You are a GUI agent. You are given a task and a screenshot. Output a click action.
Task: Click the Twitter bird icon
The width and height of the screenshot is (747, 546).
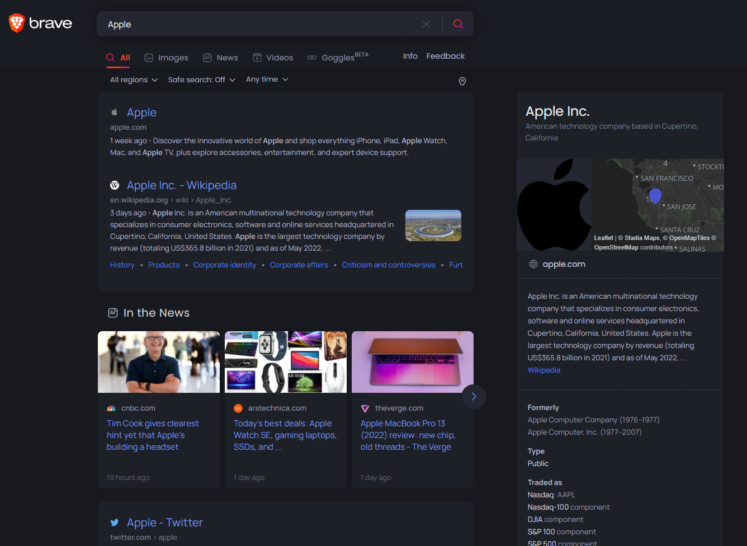click(114, 523)
